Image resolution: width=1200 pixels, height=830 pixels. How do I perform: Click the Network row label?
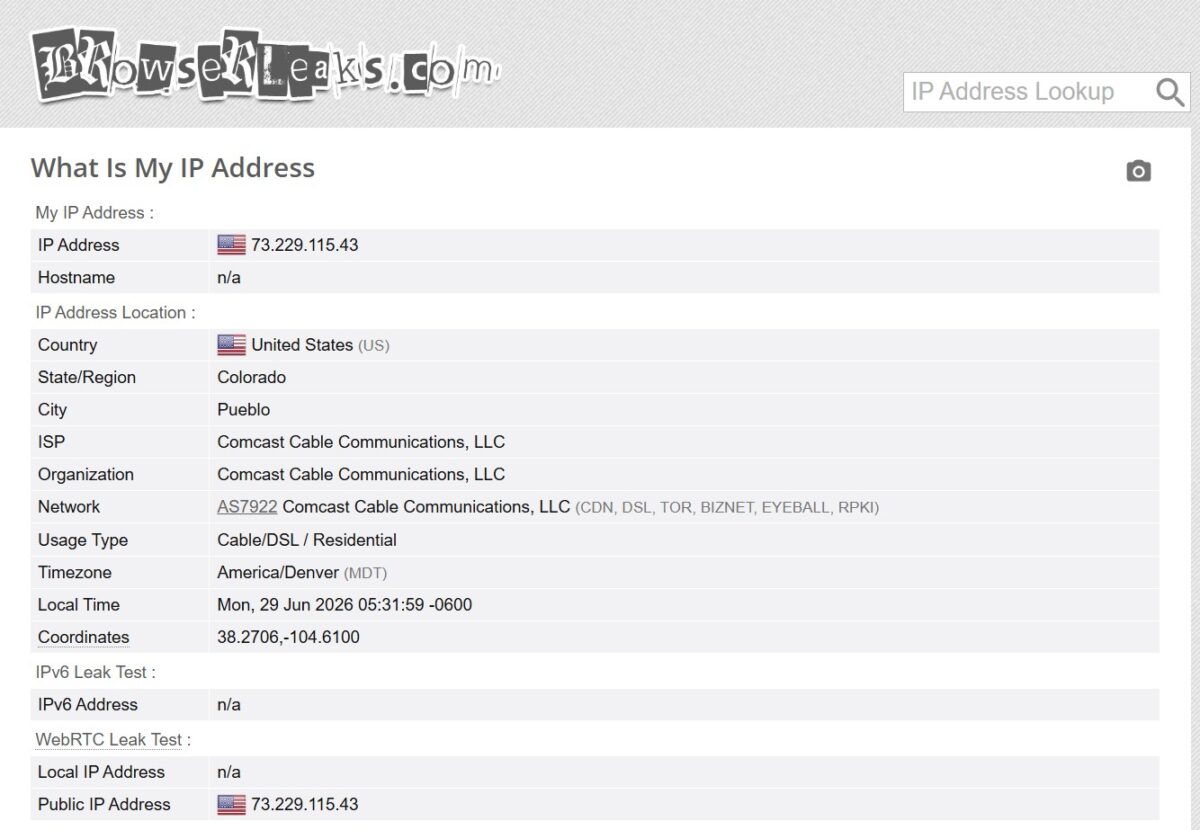pos(69,507)
